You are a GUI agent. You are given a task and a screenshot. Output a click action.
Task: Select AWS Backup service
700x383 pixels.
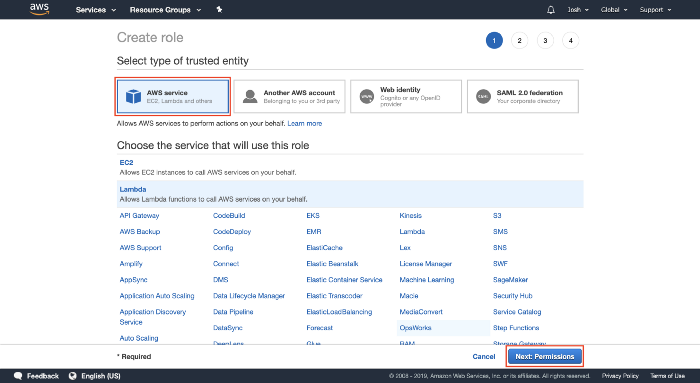coord(140,232)
